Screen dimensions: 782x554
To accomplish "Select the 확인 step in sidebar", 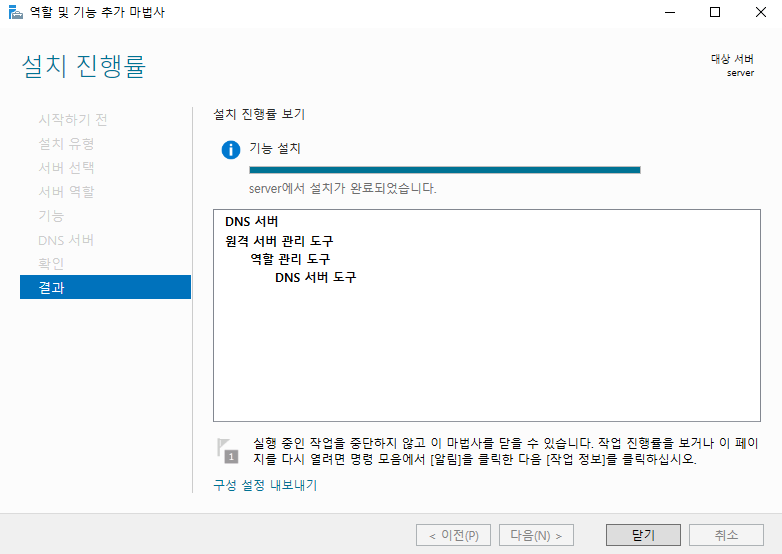I will (x=51, y=263).
